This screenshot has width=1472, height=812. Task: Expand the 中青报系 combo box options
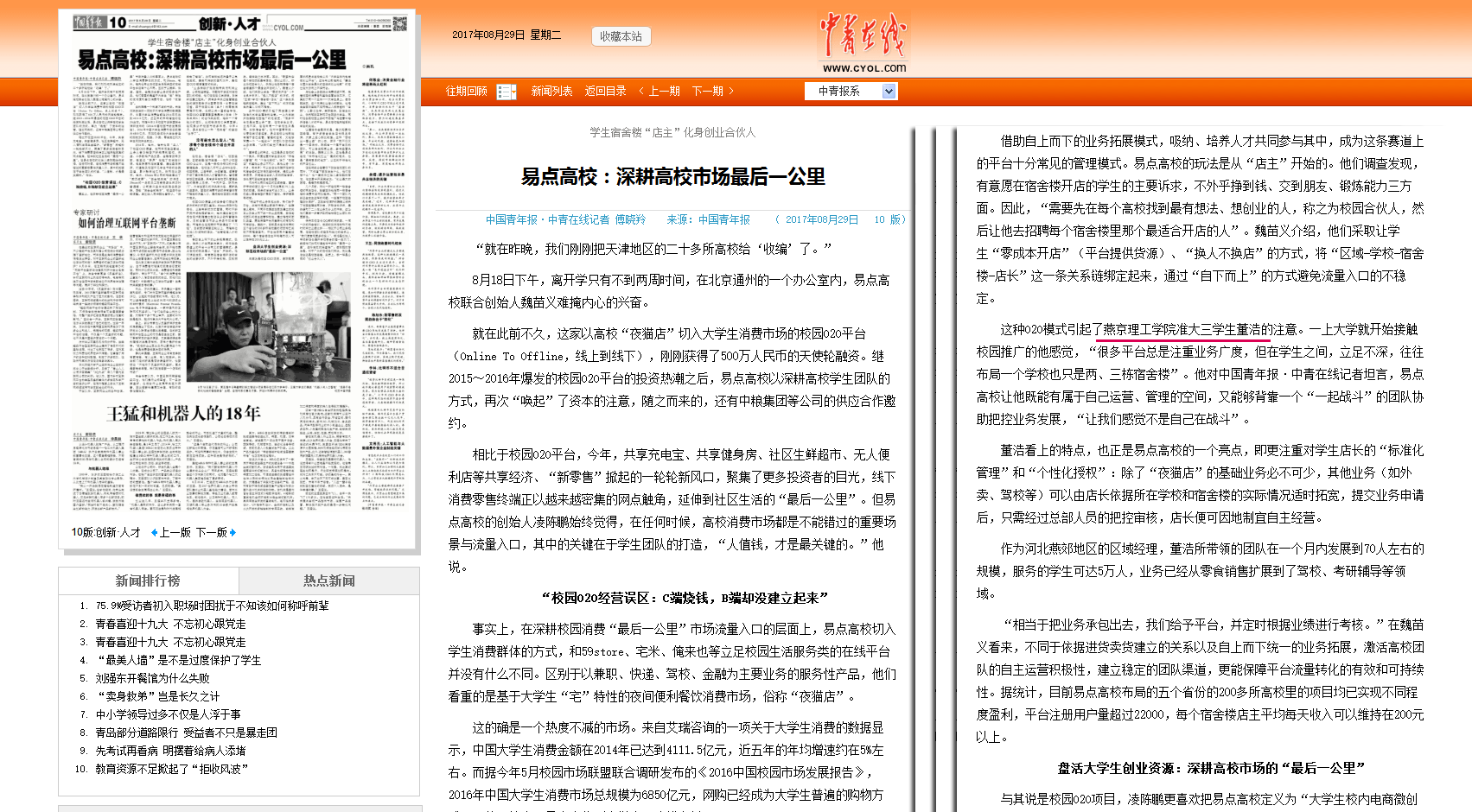[x=889, y=91]
